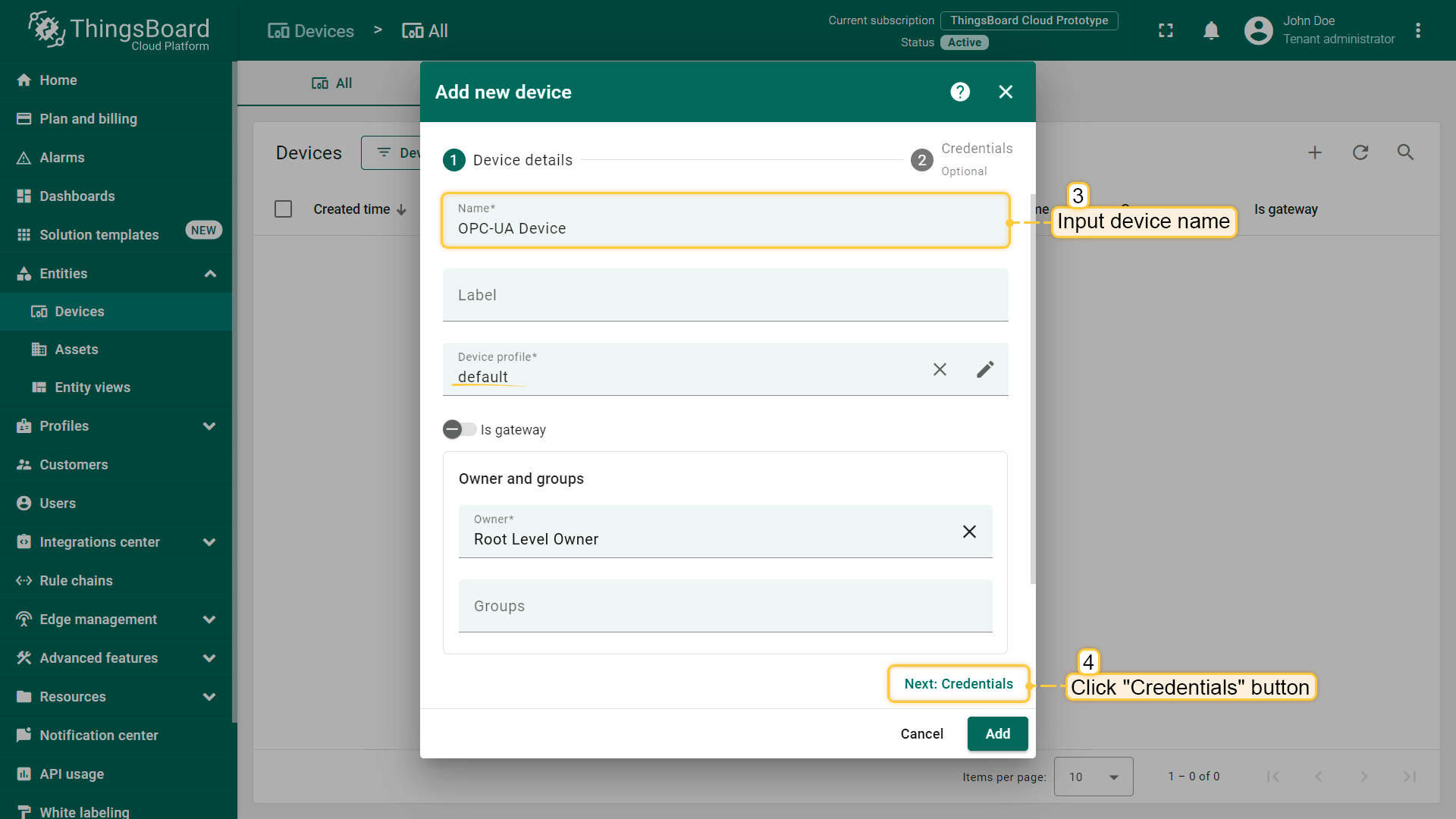This screenshot has height=819, width=1456.
Task: Open Rule chains in sidebar
Action: pos(76,581)
